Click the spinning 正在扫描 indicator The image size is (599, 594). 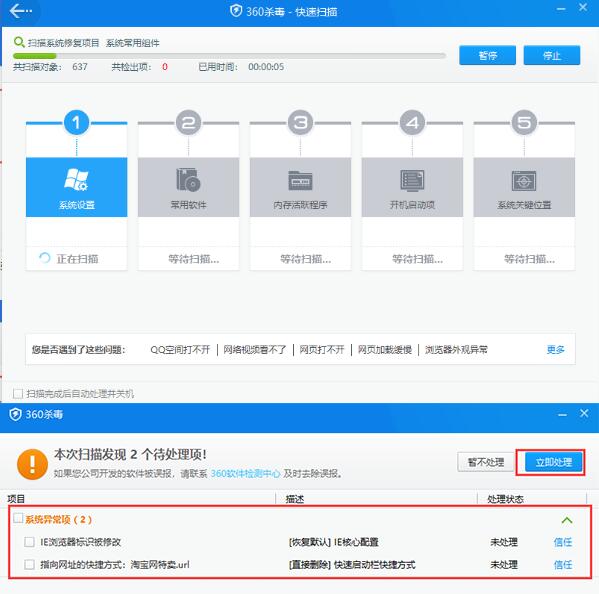[45, 259]
